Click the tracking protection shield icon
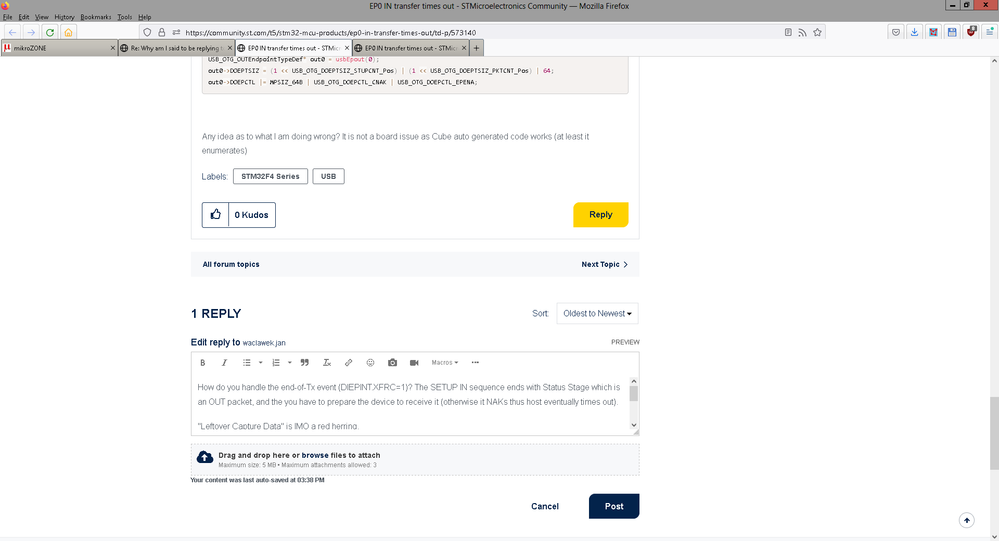 147,32
